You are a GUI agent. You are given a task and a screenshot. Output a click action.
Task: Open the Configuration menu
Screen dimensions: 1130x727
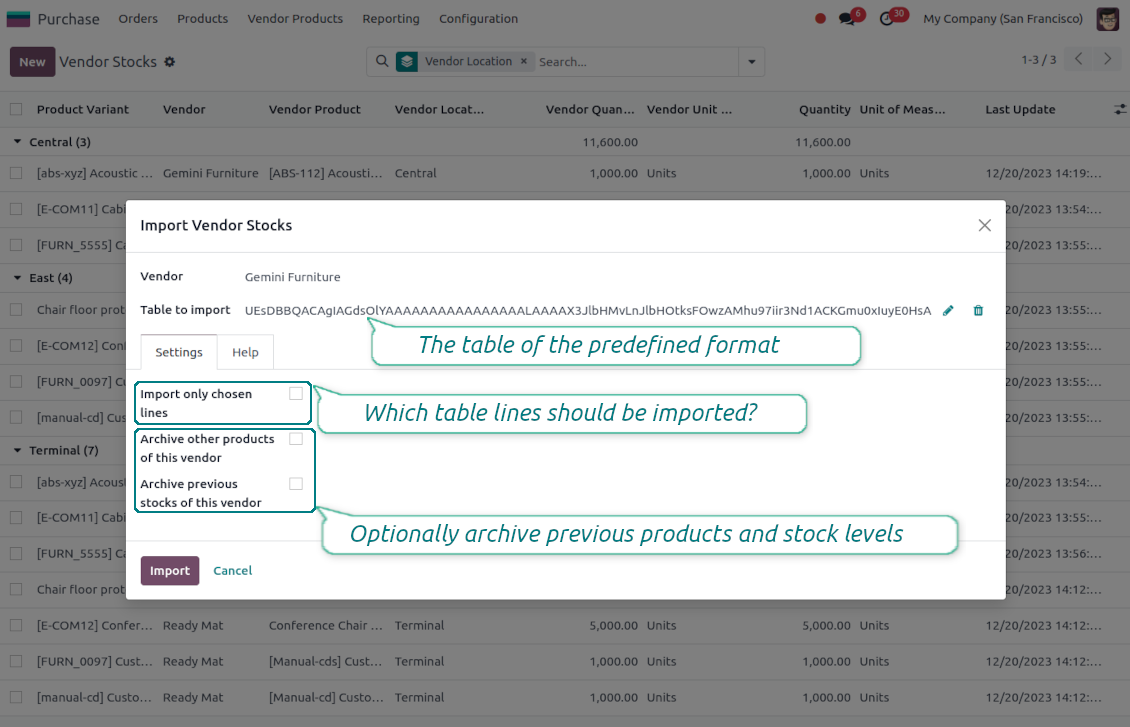(x=478, y=19)
